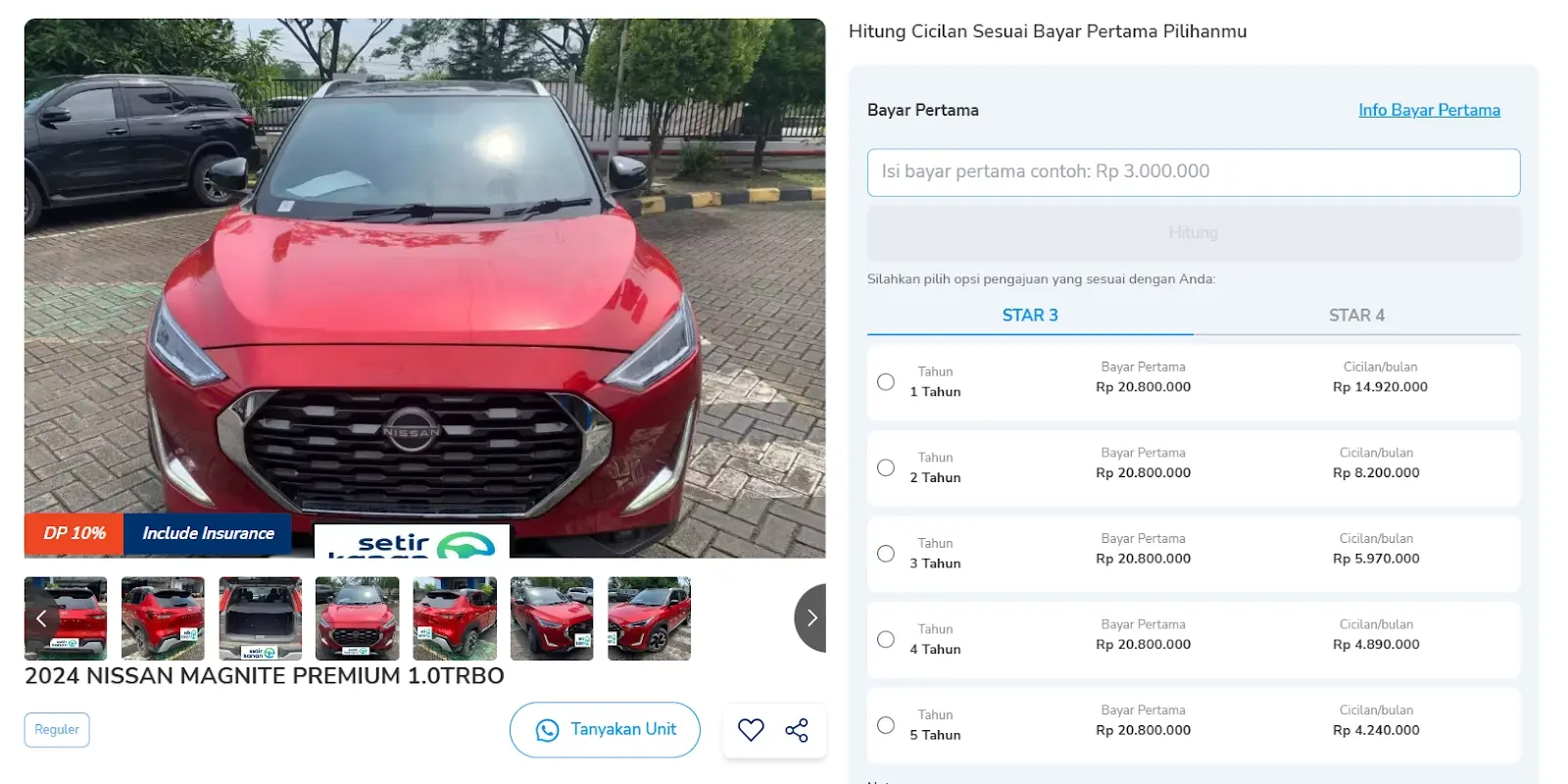Screen dimensions: 1568x784
Task: Click the Reguler tag button
Action: tap(57, 730)
